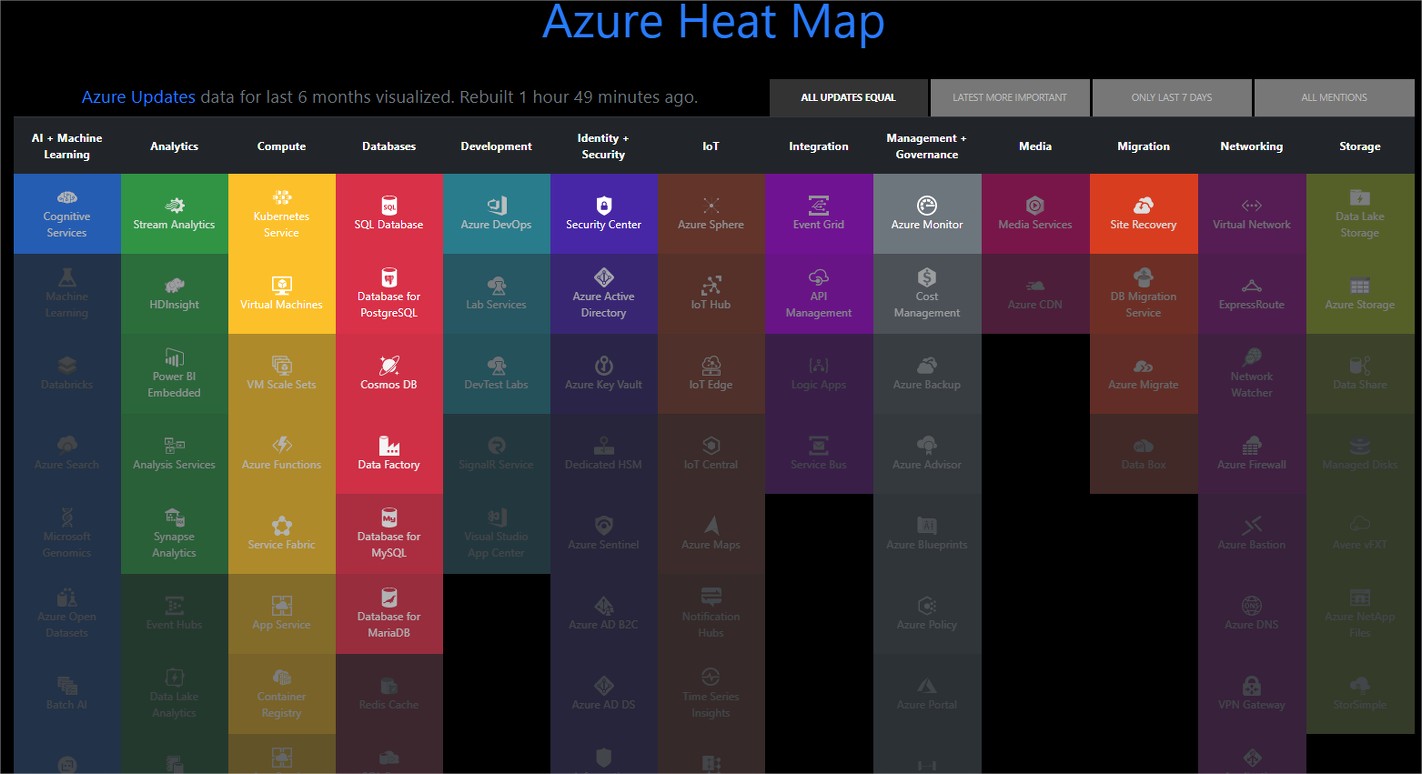1422x774 pixels.
Task: Open the Site Recovery cloud icon
Action: [1143, 205]
